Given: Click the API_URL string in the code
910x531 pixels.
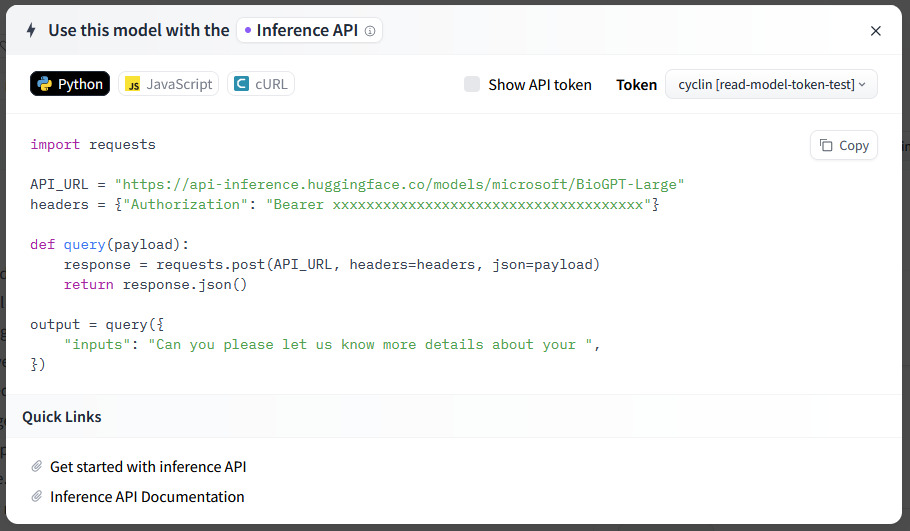Looking at the screenshot, I should click(399, 185).
